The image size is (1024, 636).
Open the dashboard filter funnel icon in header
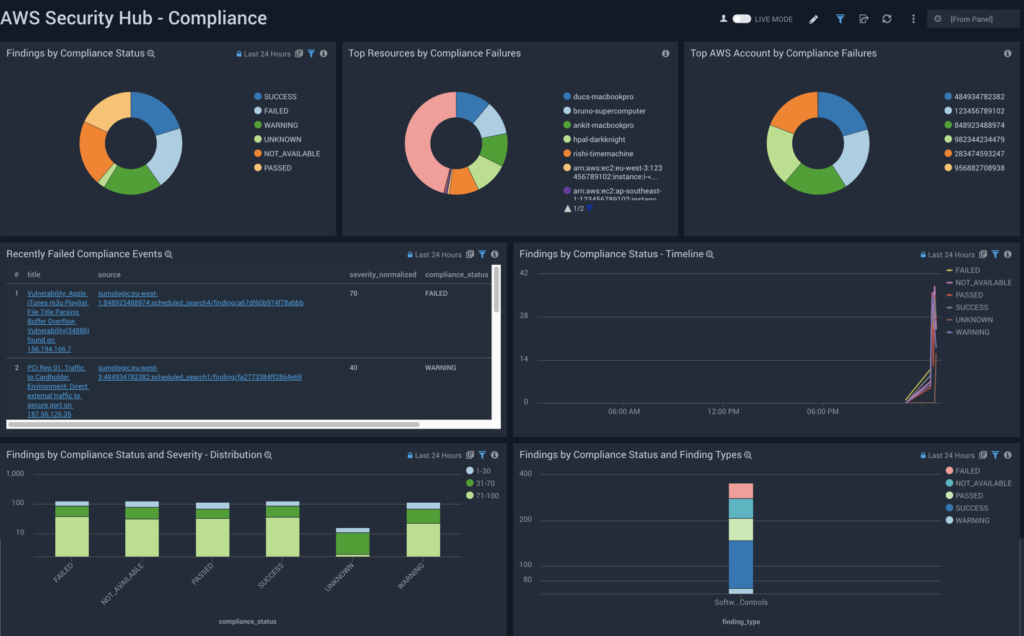click(840, 19)
